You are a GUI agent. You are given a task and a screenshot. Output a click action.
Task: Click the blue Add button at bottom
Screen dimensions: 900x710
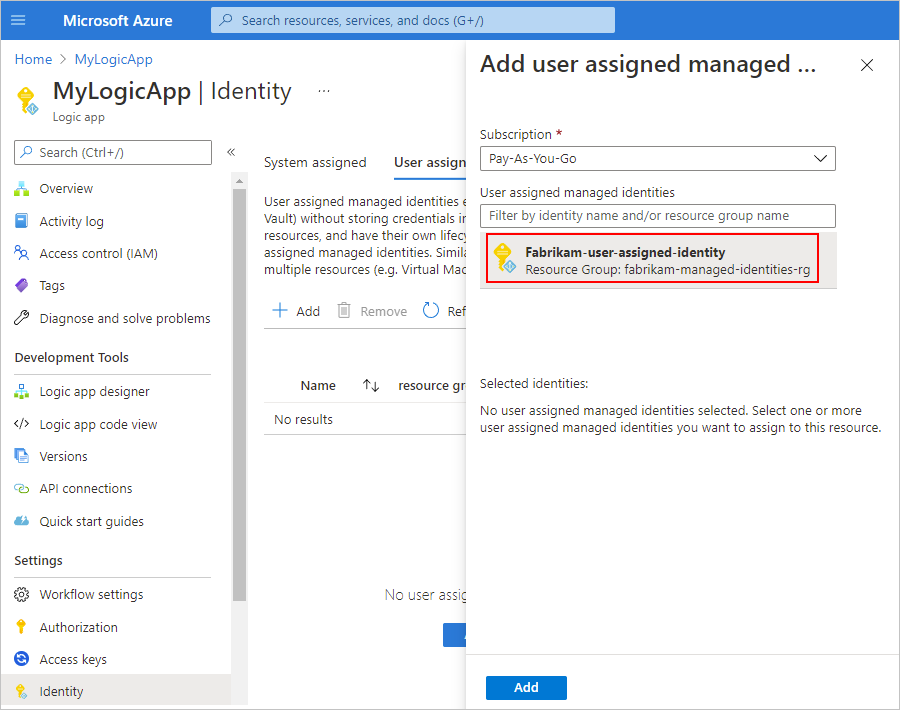(526, 688)
